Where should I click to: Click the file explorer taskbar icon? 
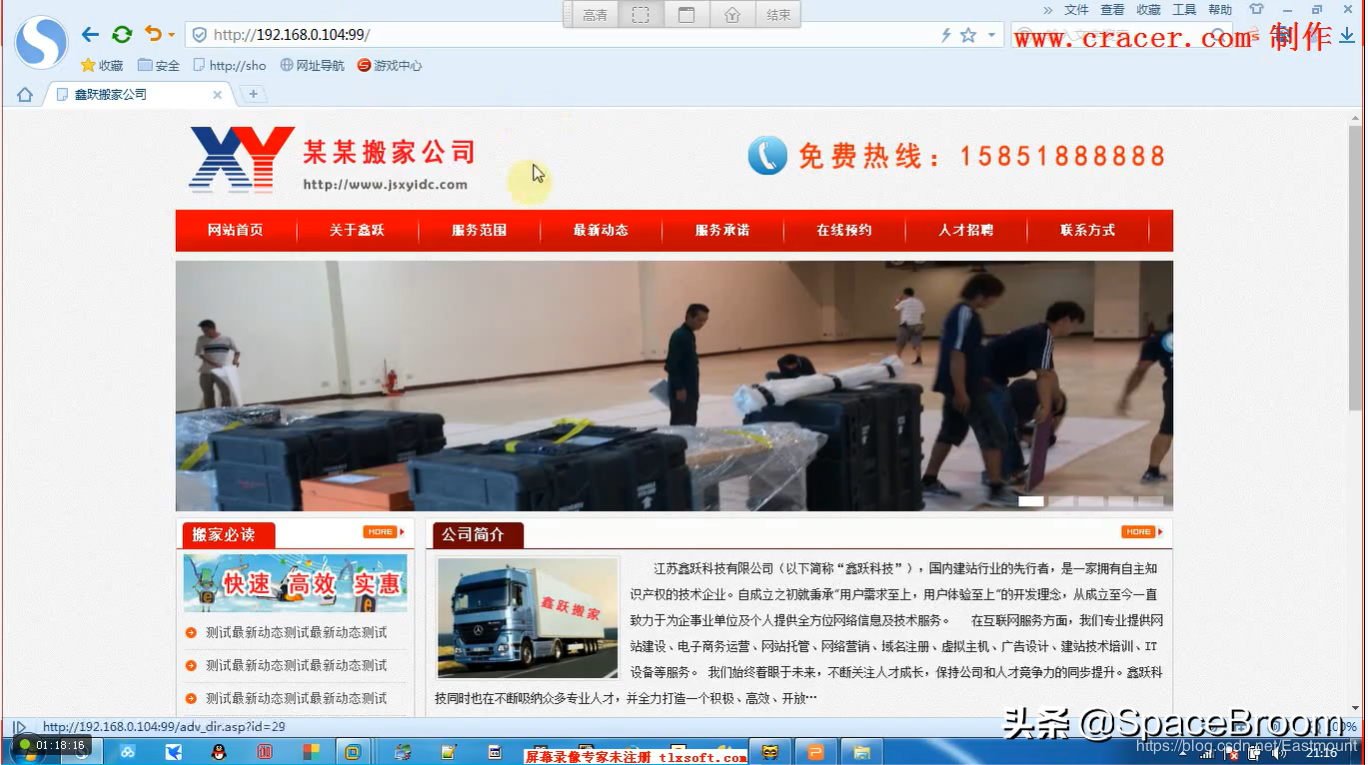click(861, 752)
